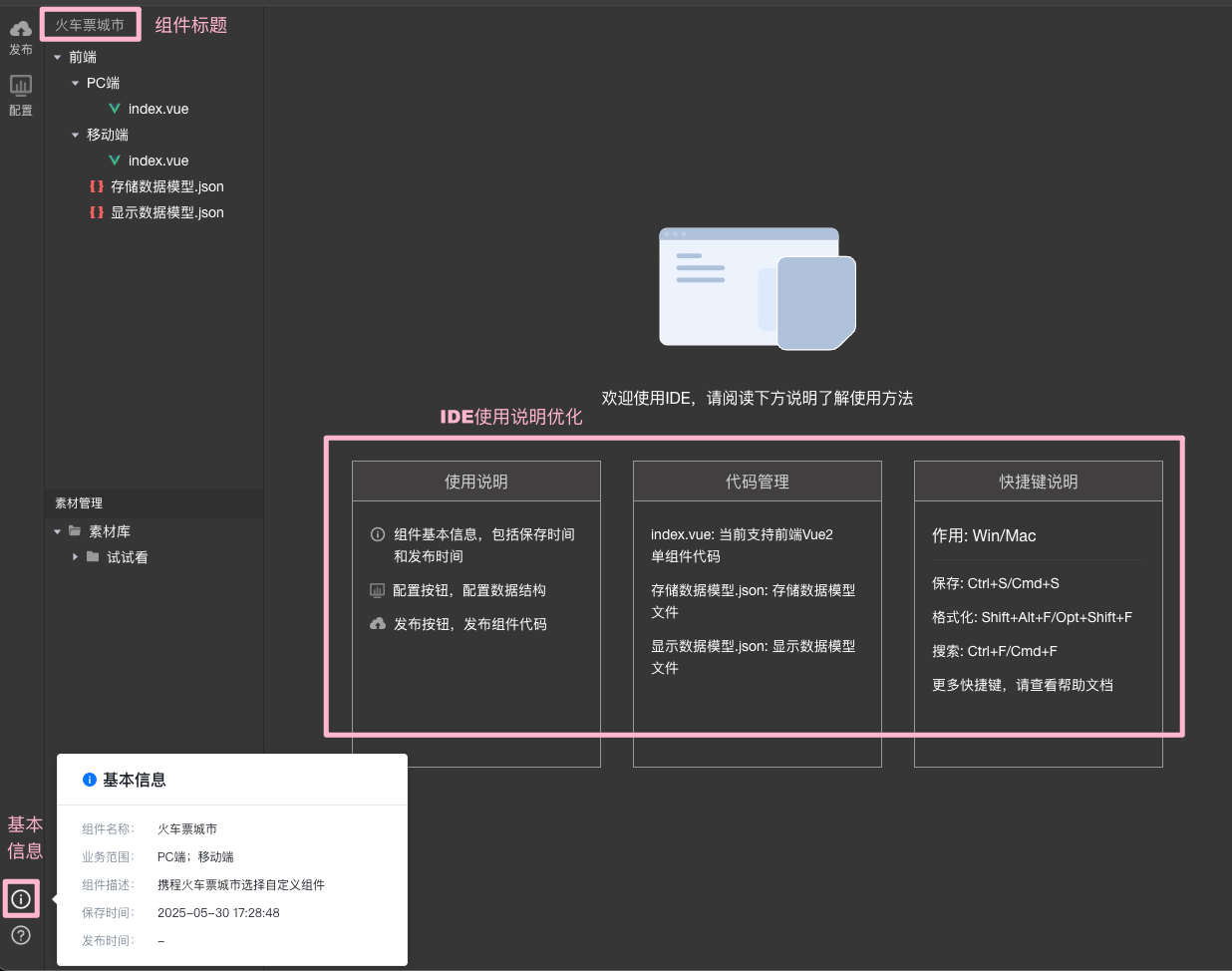Open 存储数据模型.json file
Image resolution: width=1232 pixels, height=971 pixels.
pos(166,186)
